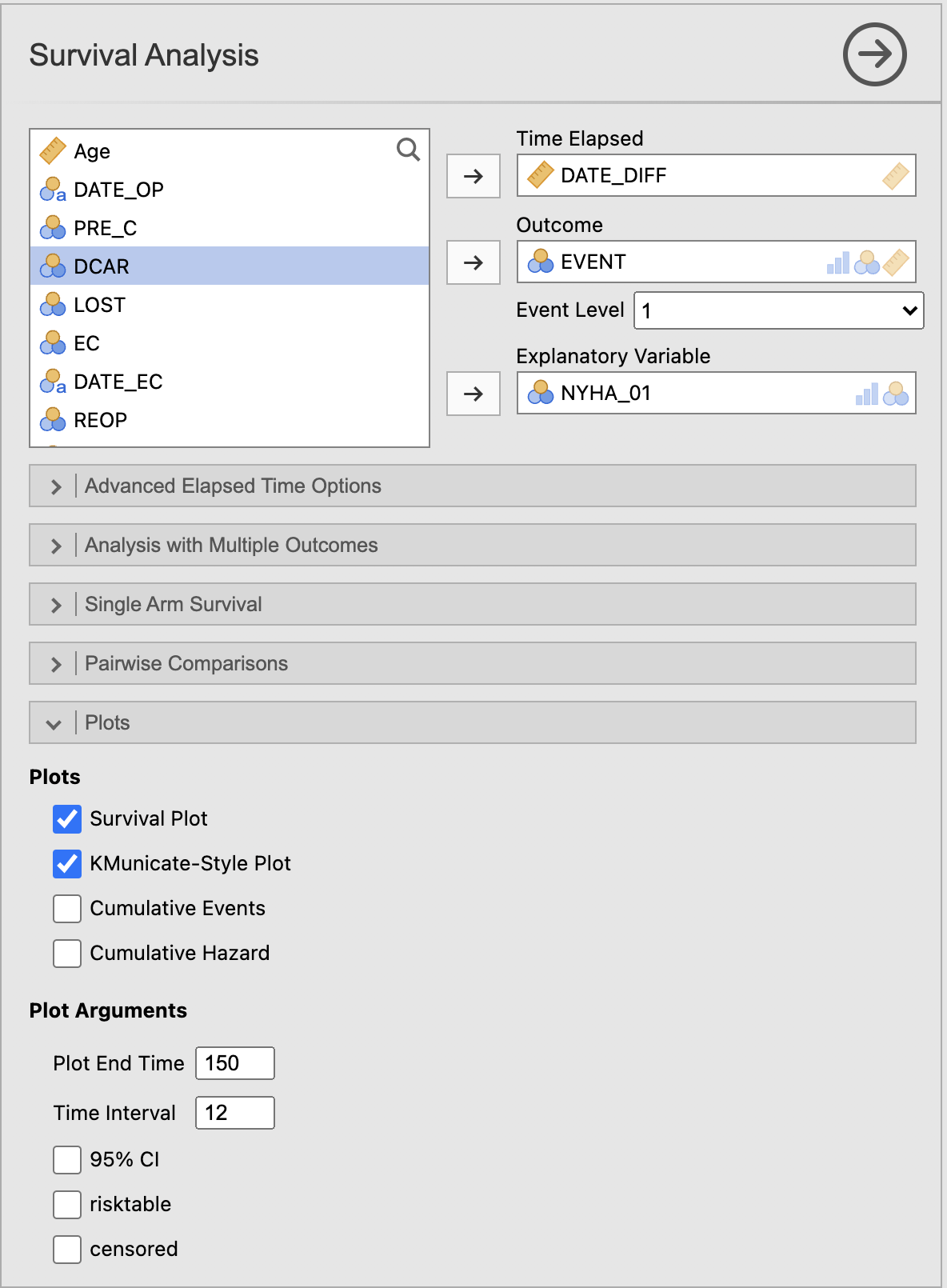Select the DCAR variable in list
Image resolution: width=947 pixels, height=1288 pixels.
(x=230, y=266)
